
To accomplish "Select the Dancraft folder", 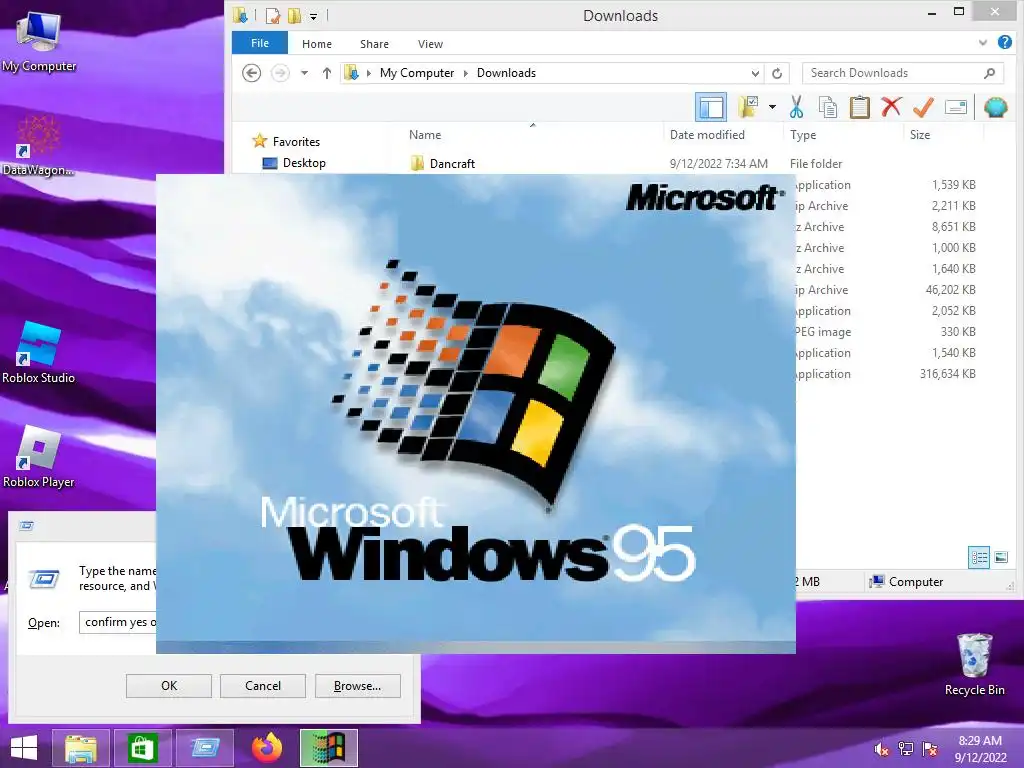I will click(452, 163).
